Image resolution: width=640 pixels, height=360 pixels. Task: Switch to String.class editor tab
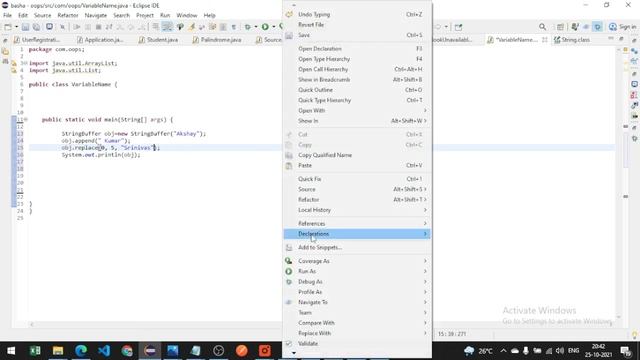click(x=572, y=40)
